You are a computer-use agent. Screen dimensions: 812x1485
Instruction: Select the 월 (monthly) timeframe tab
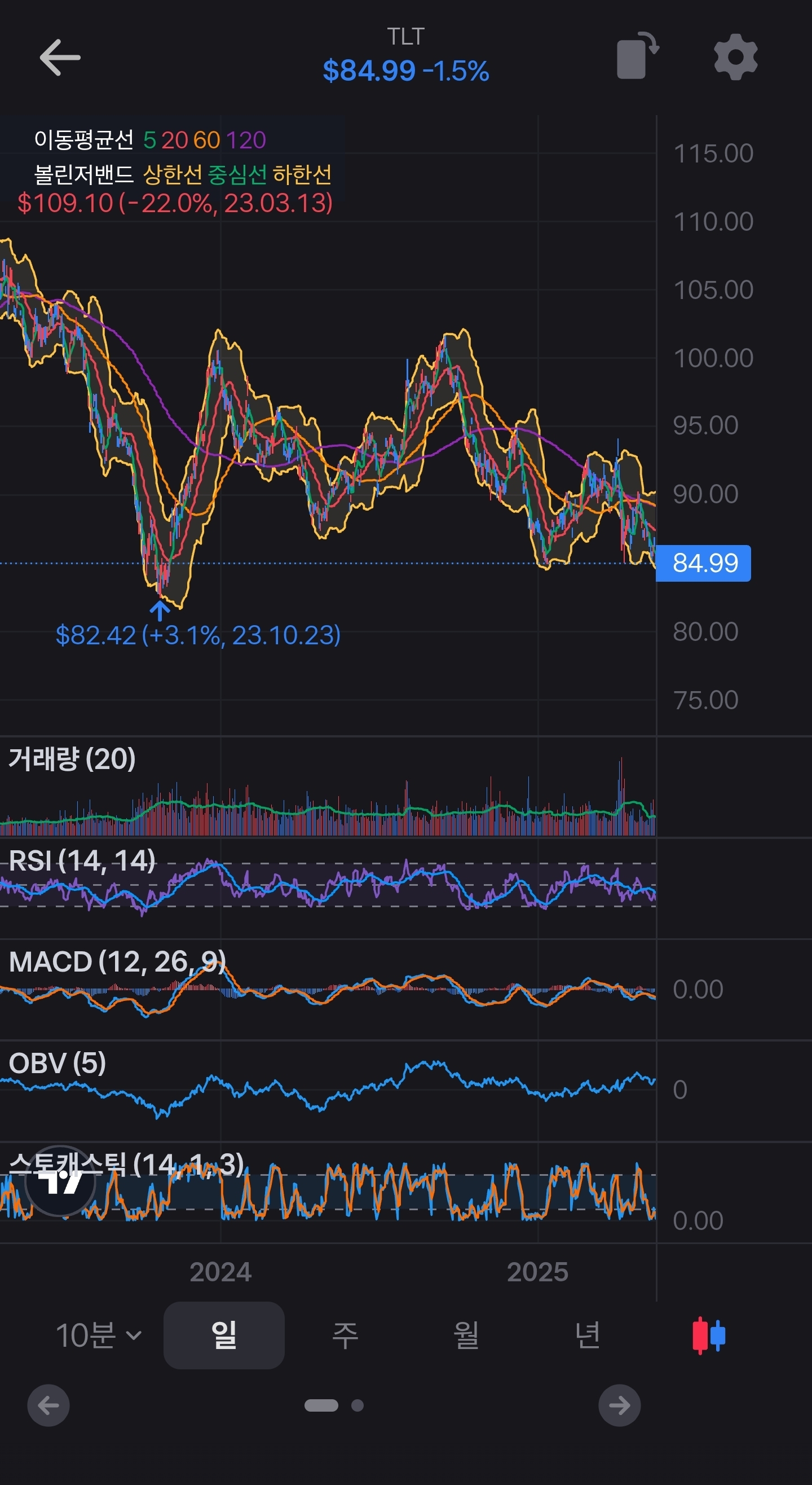tap(466, 1335)
